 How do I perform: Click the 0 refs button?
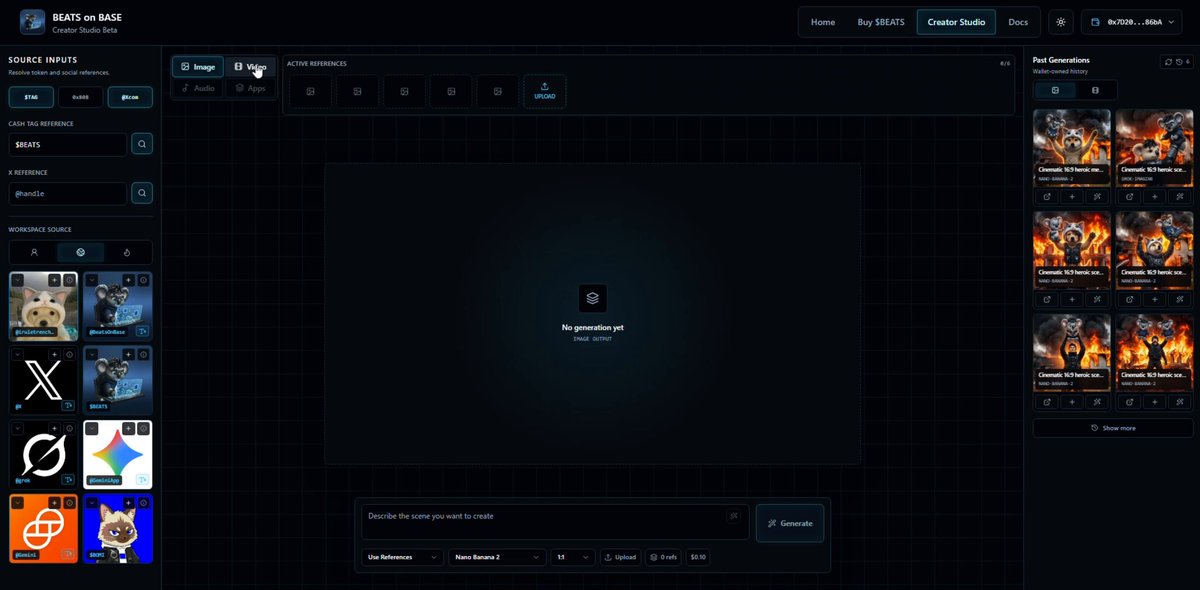663,557
